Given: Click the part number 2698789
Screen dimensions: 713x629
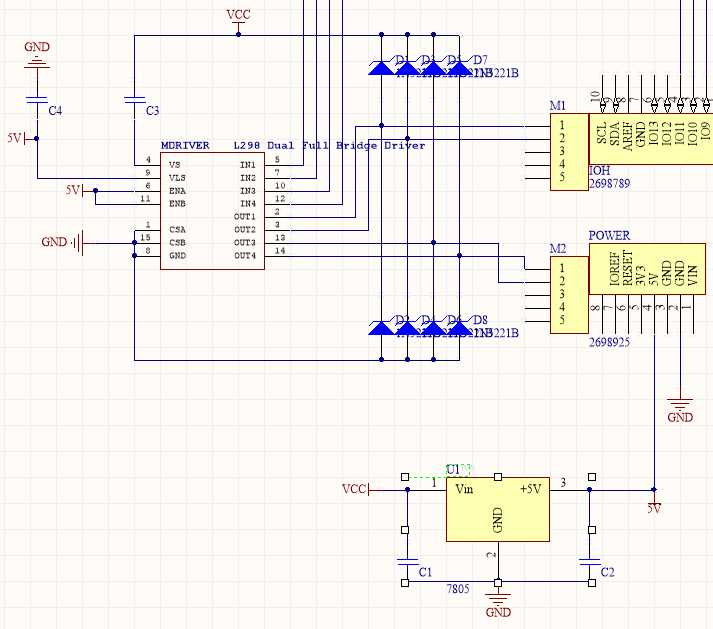Looking at the screenshot, I should (x=609, y=184).
